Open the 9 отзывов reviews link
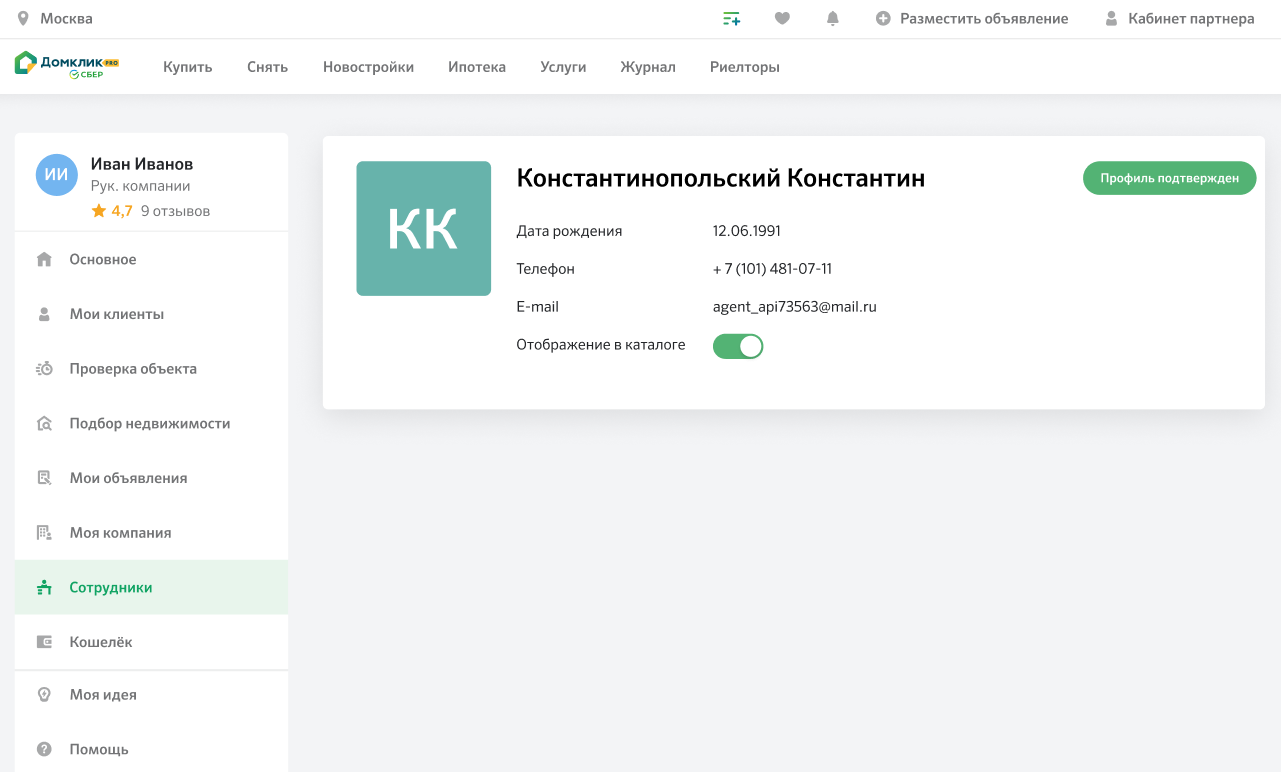 click(175, 211)
